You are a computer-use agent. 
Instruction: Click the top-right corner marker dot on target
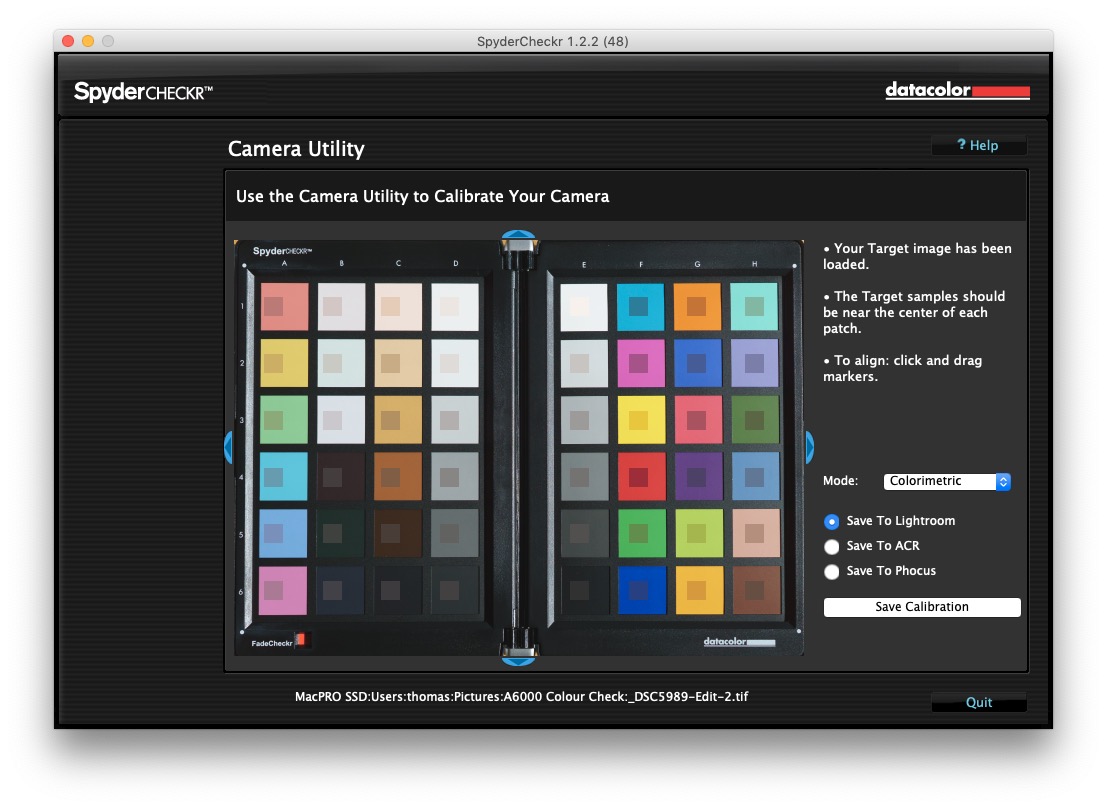click(x=794, y=265)
